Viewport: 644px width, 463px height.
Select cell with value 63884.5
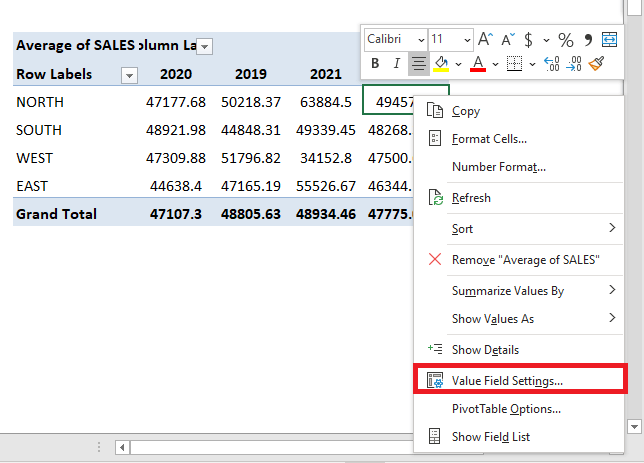pos(326,102)
